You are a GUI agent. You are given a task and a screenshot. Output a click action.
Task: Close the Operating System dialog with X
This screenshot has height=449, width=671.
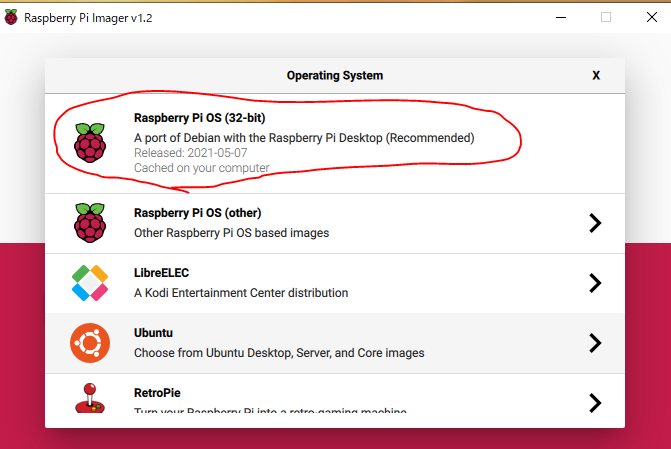[x=596, y=75]
